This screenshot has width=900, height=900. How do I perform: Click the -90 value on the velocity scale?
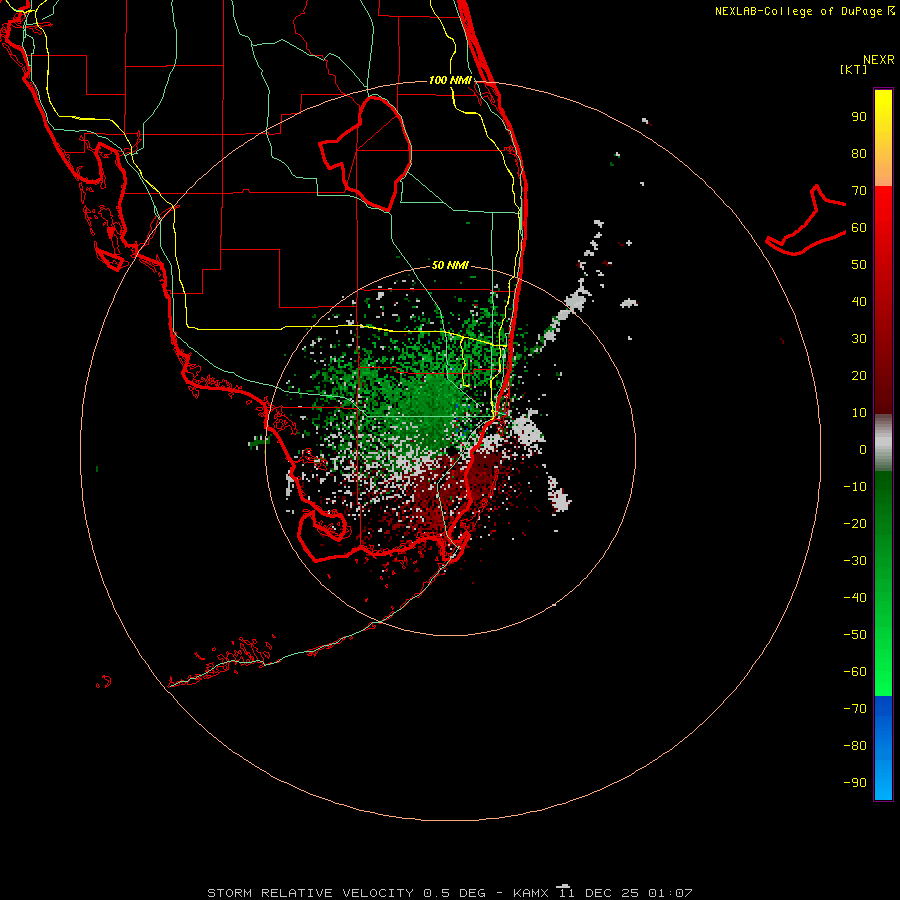click(855, 783)
